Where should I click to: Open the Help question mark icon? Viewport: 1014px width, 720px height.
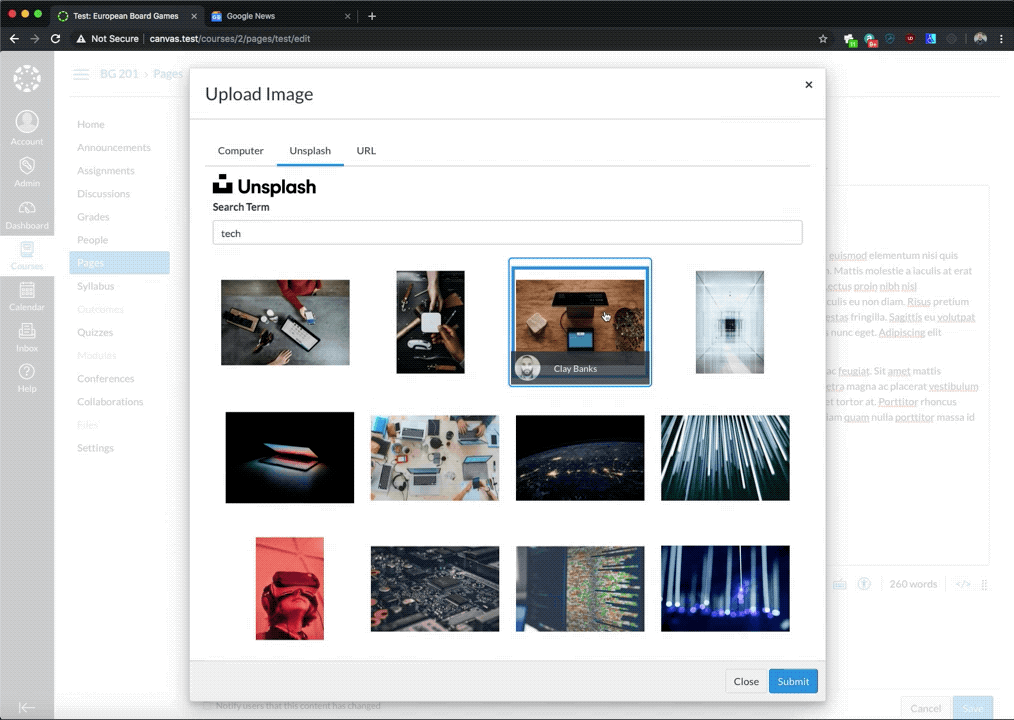27,371
